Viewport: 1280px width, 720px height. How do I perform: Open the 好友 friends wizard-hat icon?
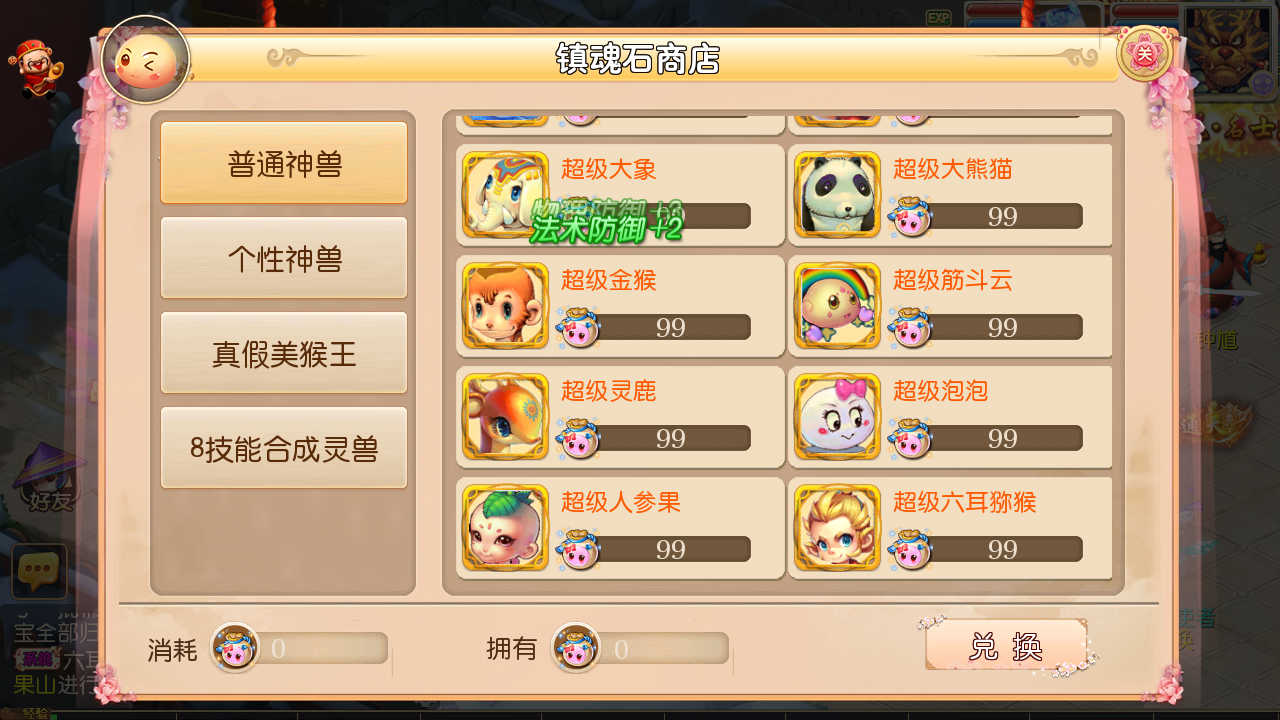coord(48,478)
